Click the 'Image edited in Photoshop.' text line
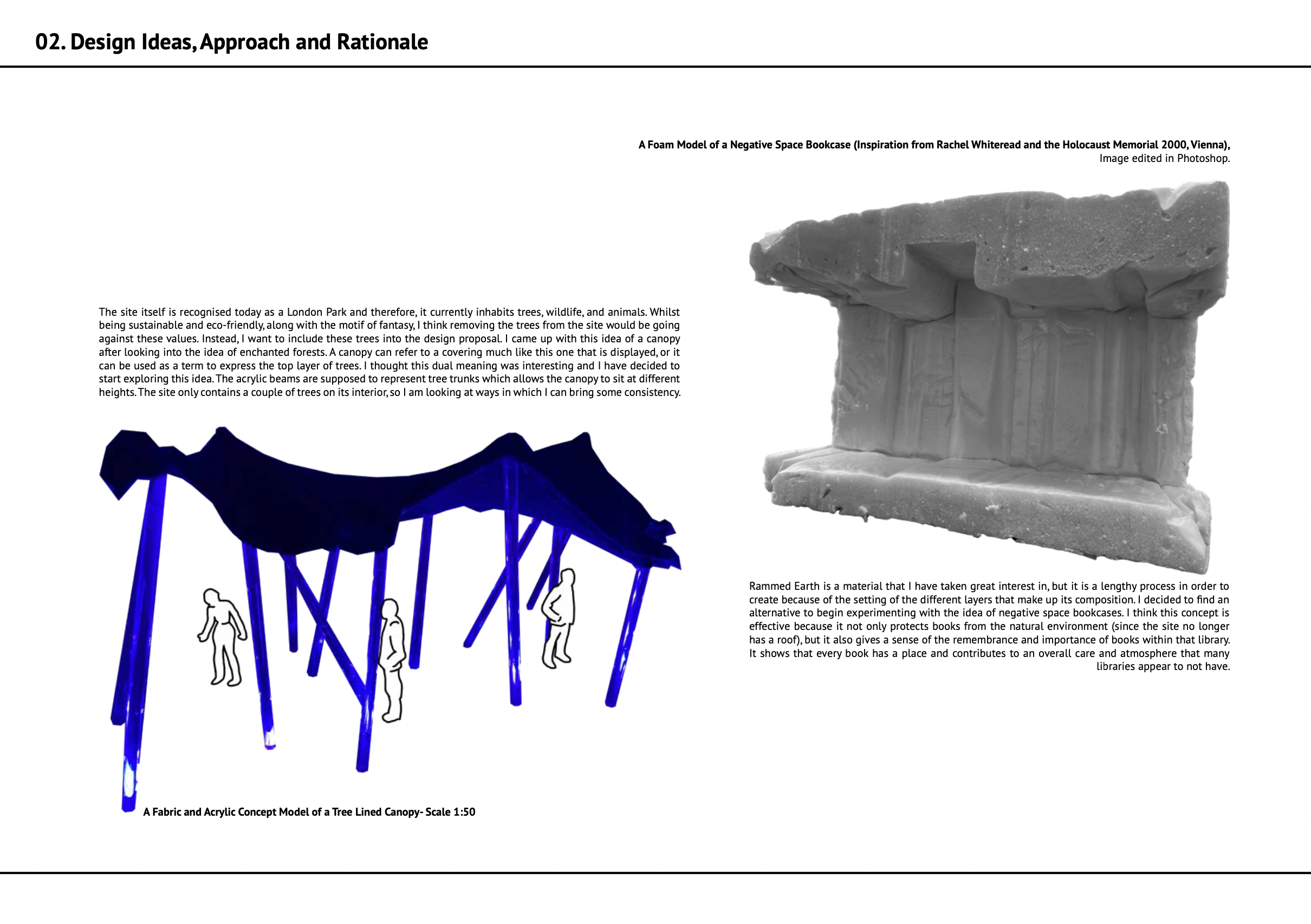The width and height of the screenshot is (1311, 924). (1164, 159)
